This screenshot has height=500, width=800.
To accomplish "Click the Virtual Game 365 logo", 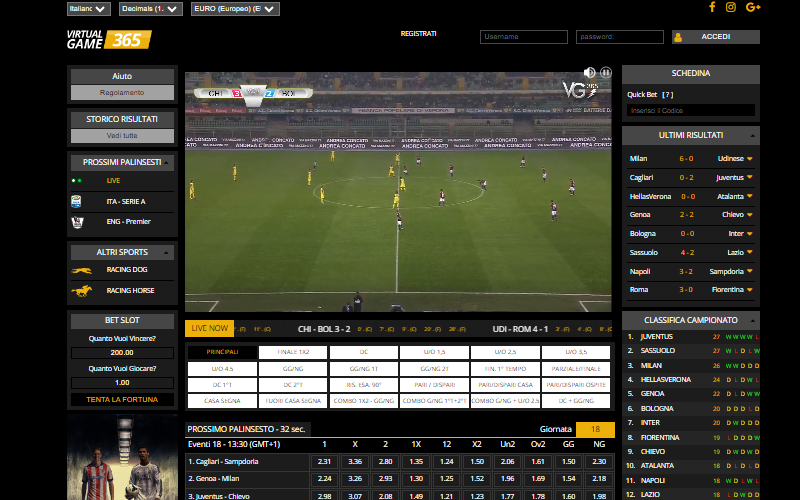I will point(109,40).
